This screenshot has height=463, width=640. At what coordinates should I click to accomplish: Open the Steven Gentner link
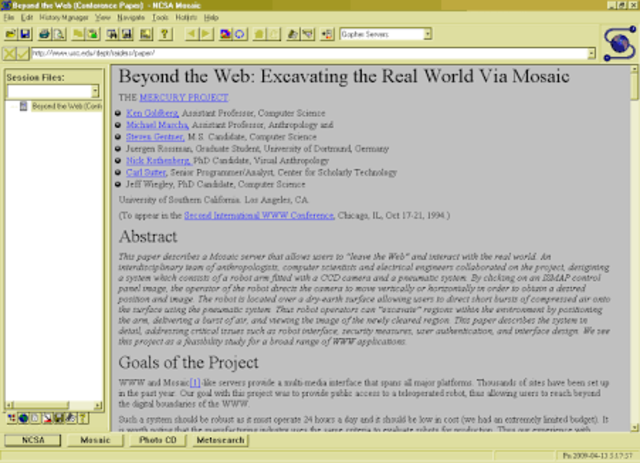click(x=155, y=137)
